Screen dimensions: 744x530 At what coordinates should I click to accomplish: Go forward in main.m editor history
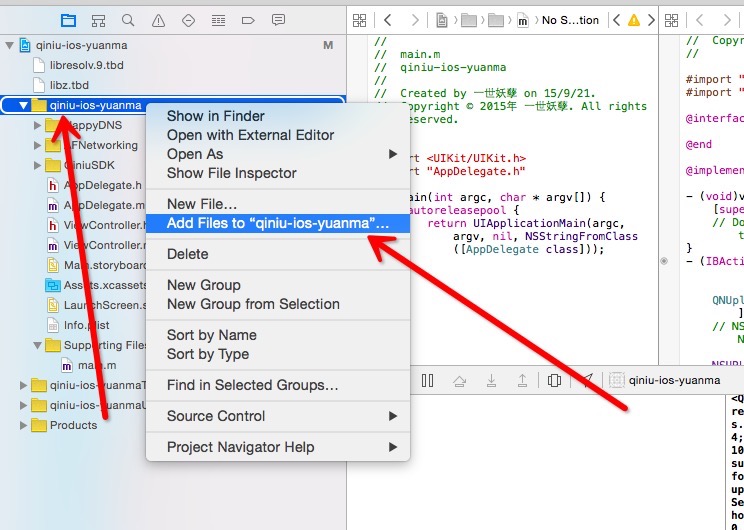tap(415, 20)
